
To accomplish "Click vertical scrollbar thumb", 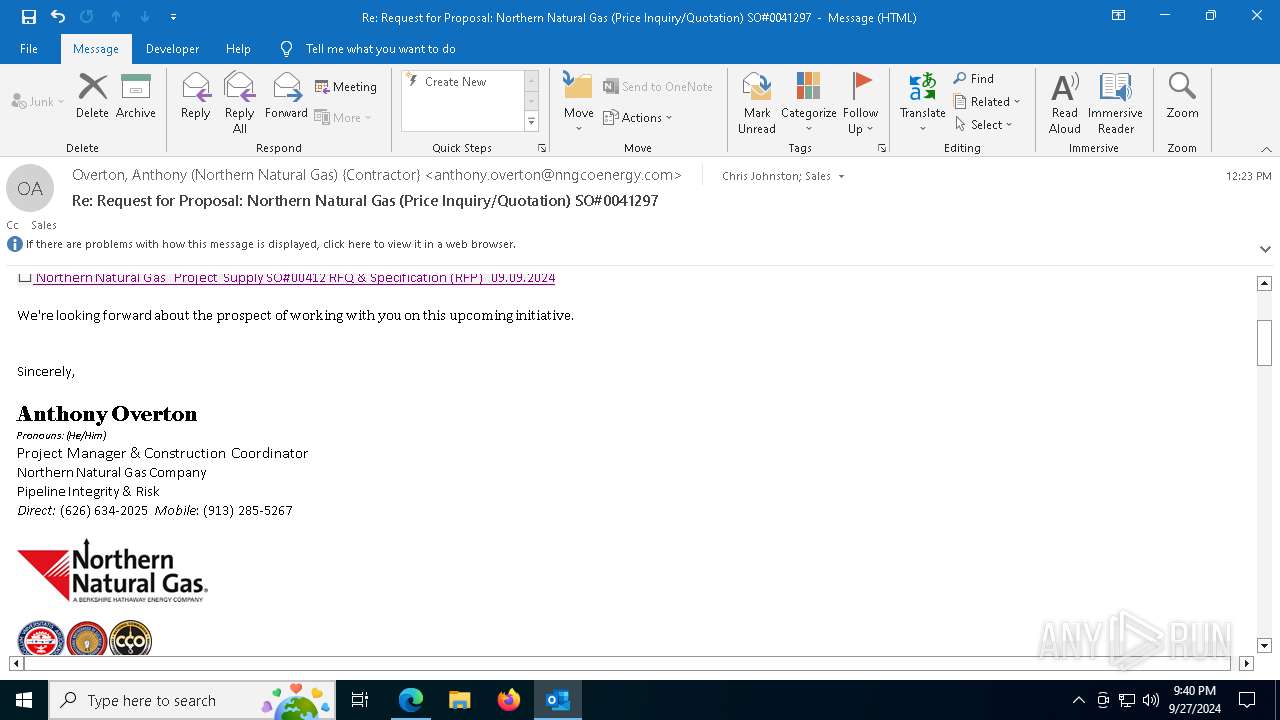I will [1264, 343].
